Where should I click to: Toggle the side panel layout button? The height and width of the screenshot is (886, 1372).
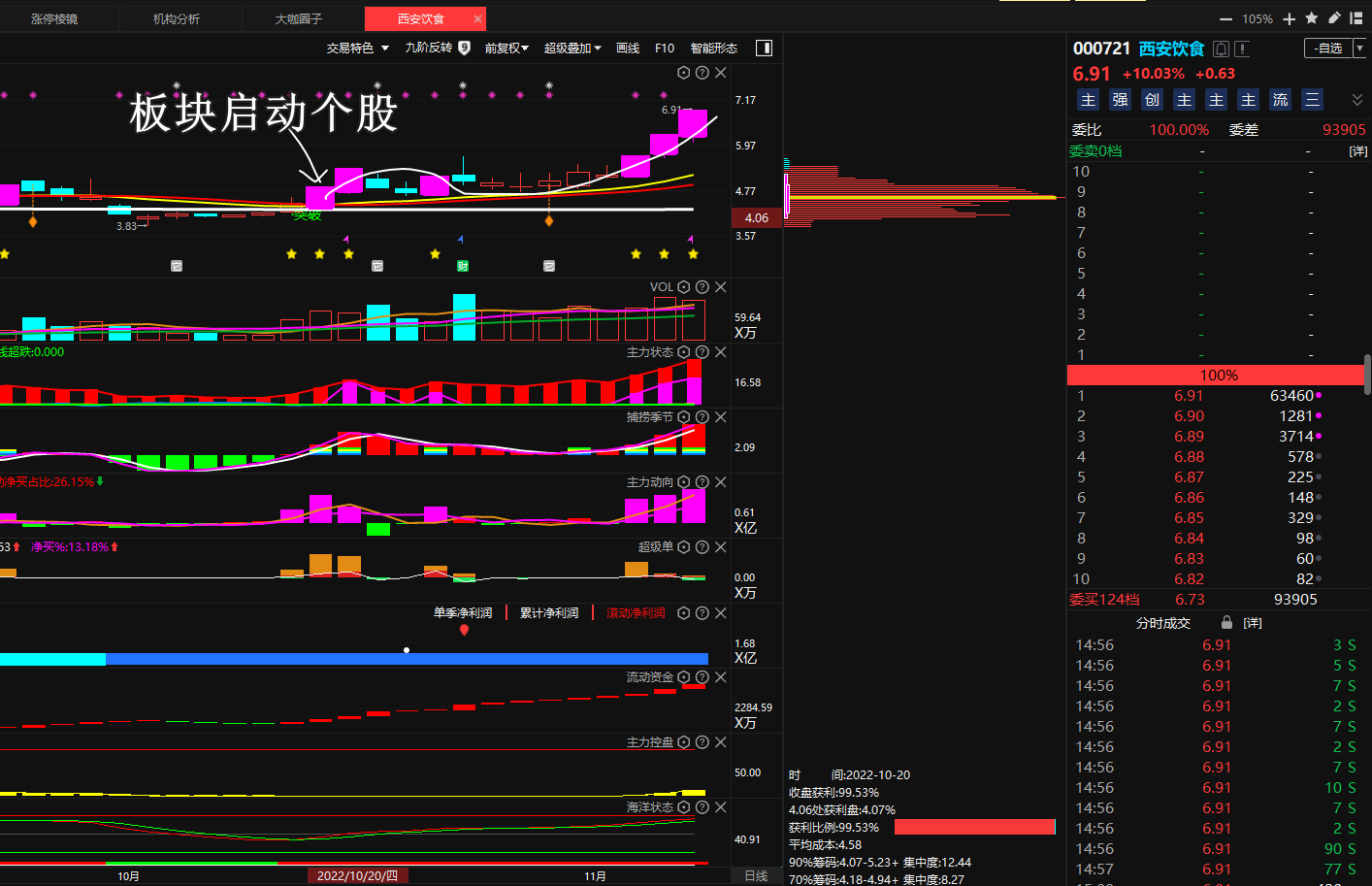[x=765, y=49]
